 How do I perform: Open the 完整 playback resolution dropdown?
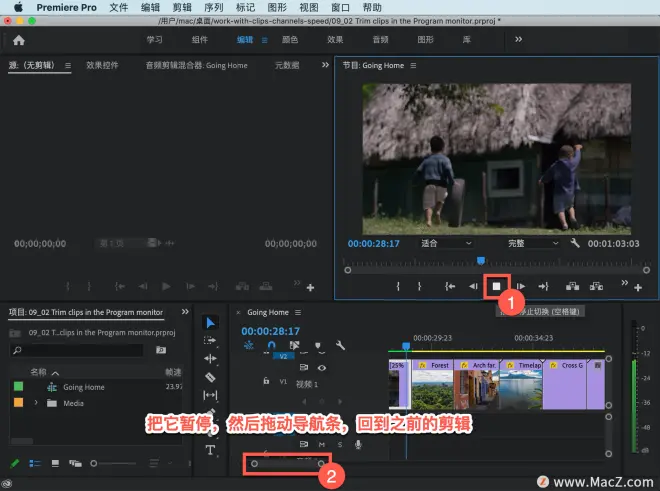point(533,243)
